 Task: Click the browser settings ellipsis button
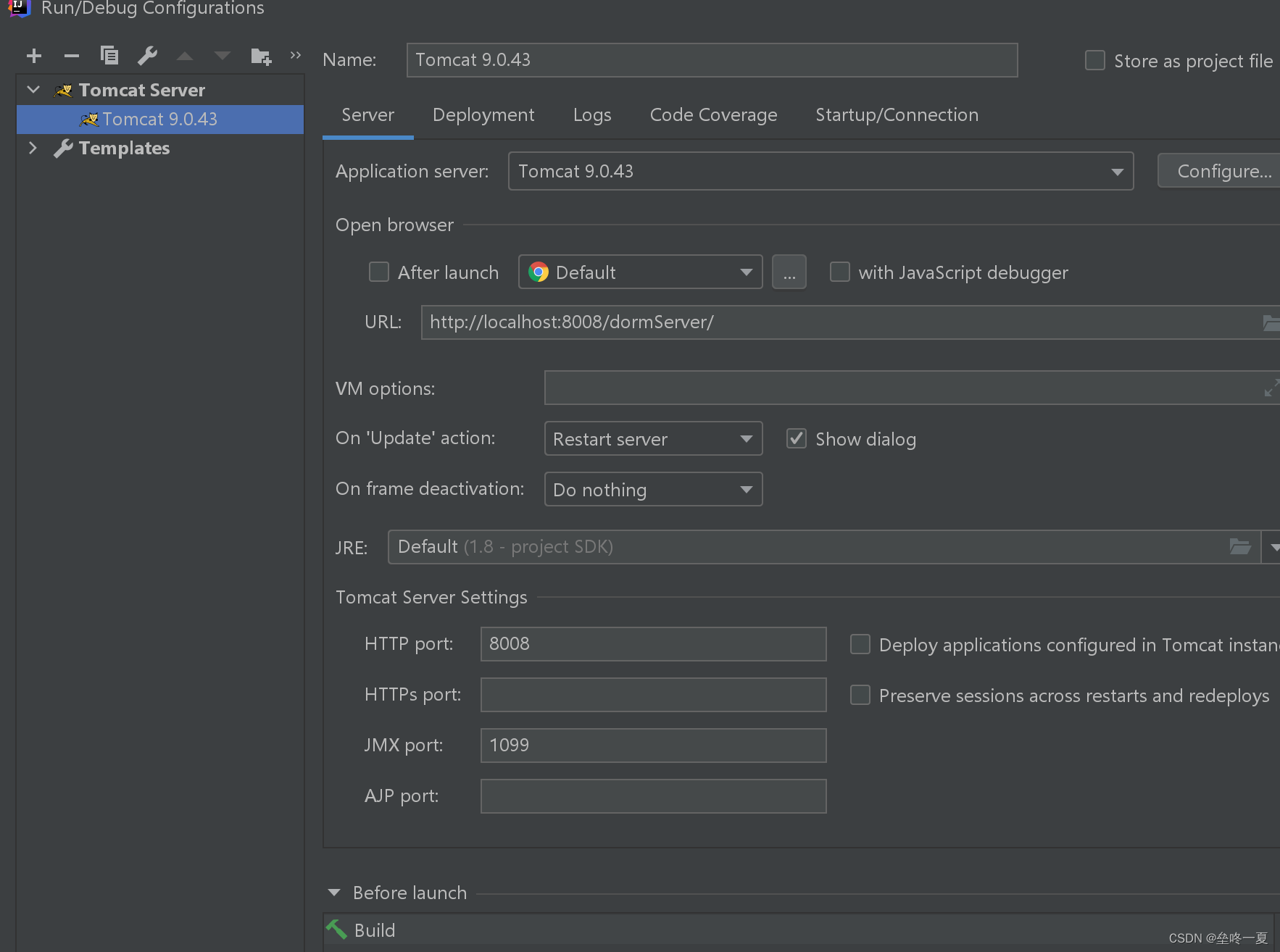pos(789,272)
